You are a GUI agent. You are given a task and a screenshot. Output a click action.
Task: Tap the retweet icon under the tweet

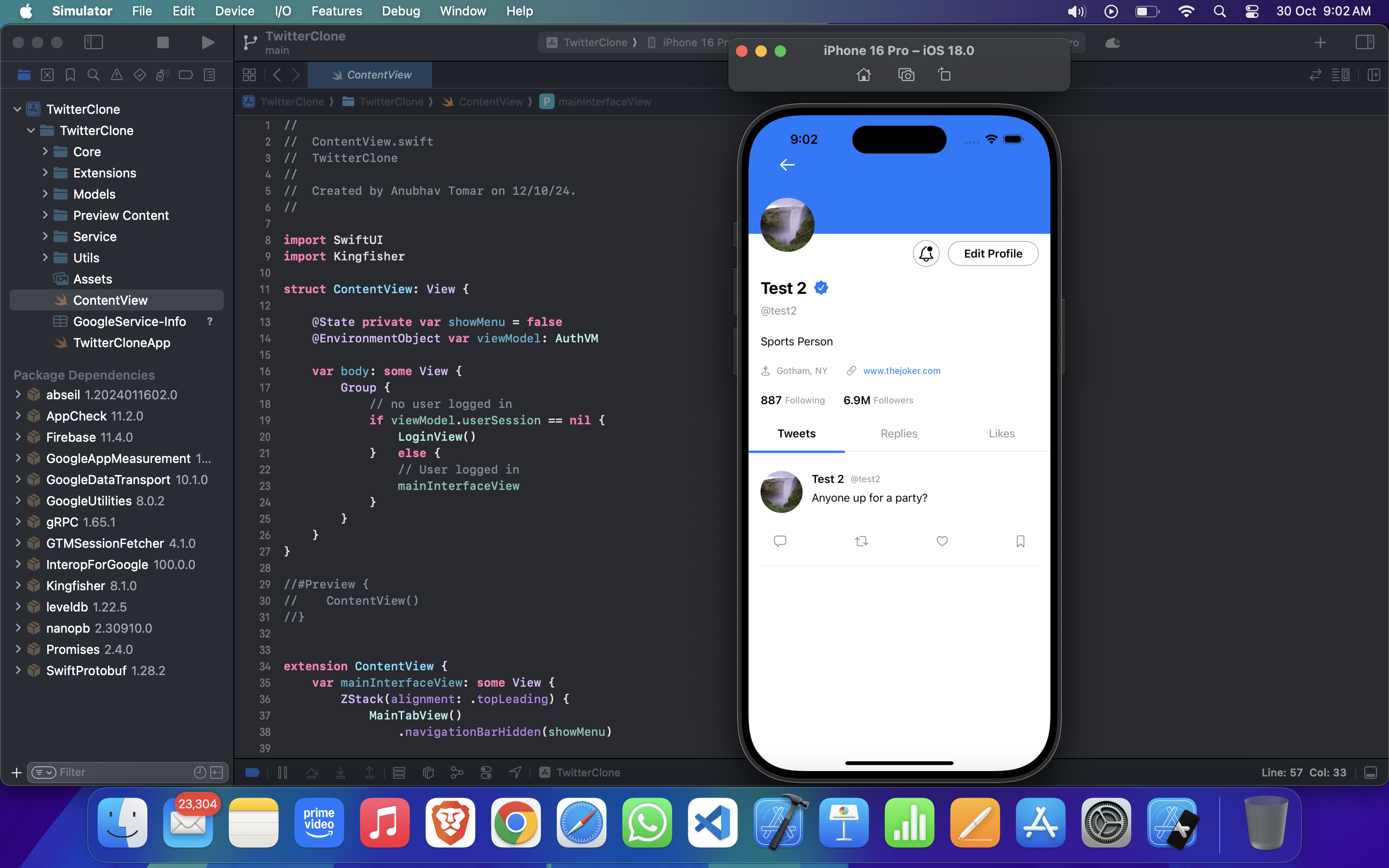coord(861,541)
